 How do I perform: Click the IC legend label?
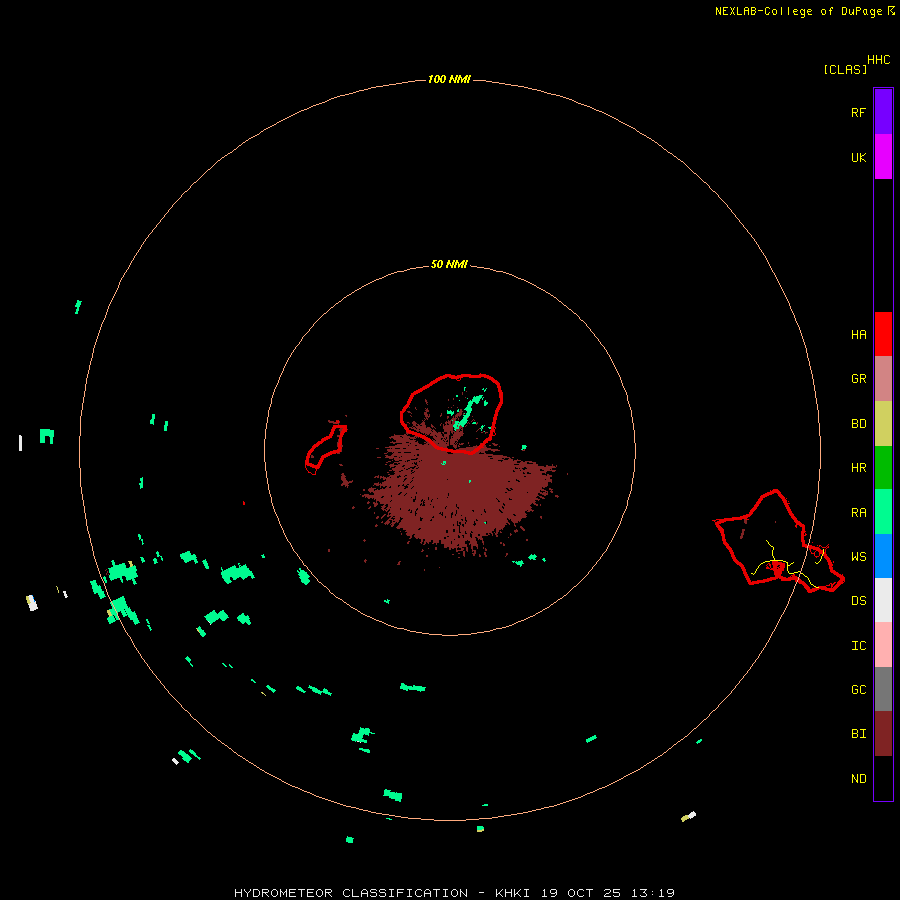tap(858, 646)
